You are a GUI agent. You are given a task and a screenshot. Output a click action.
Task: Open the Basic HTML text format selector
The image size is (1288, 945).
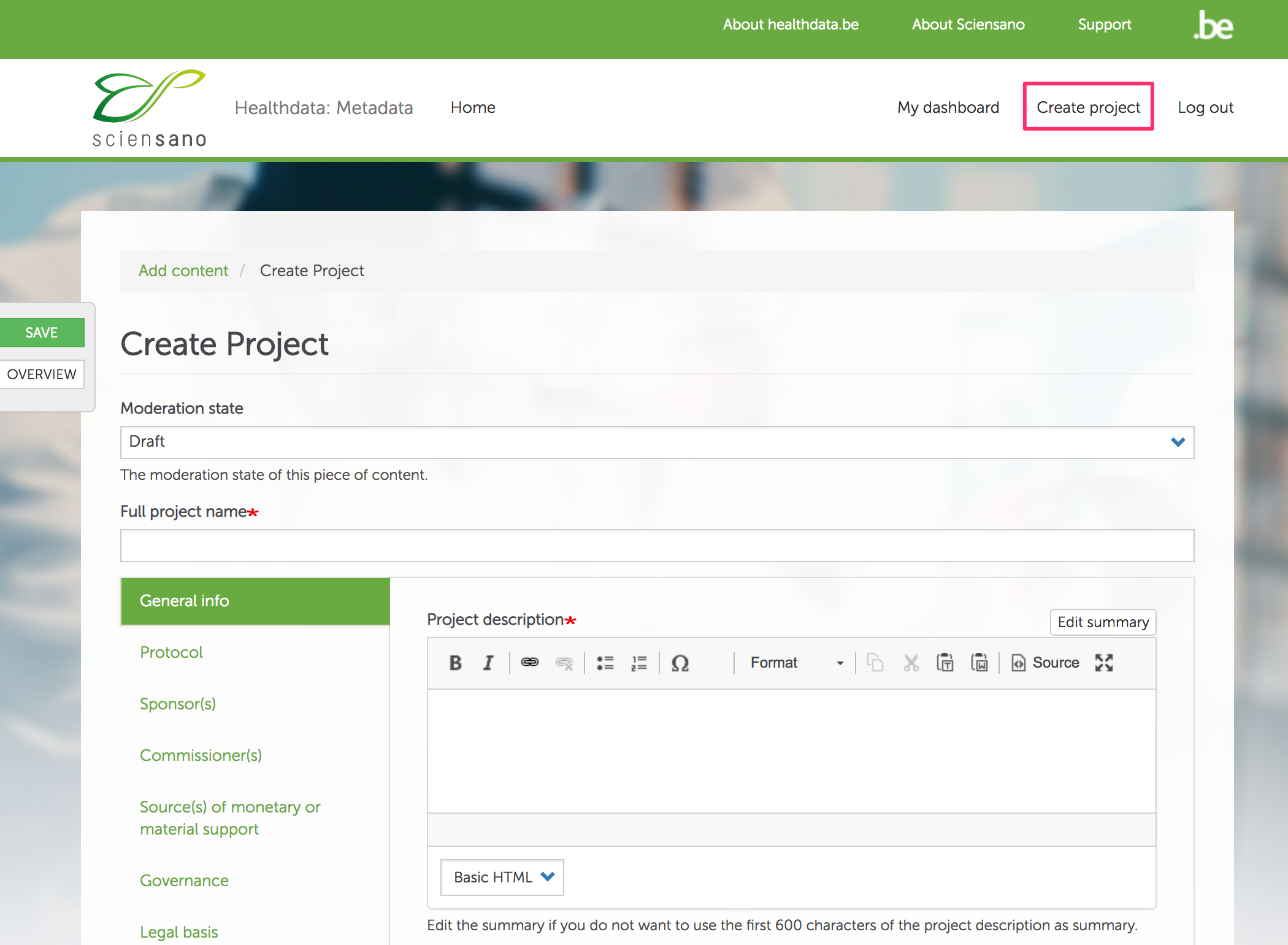click(502, 877)
